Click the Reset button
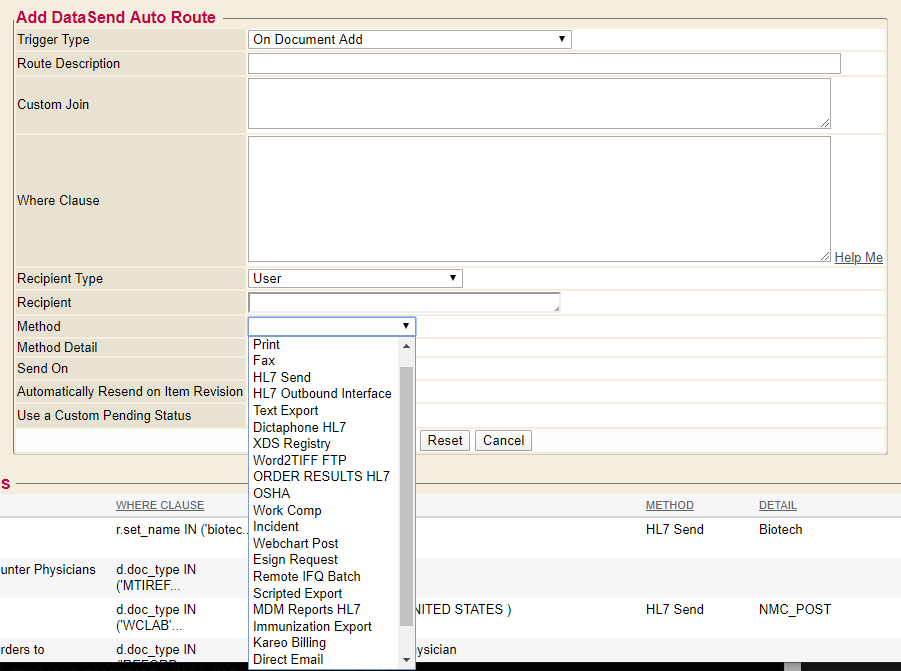 click(444, 440)
